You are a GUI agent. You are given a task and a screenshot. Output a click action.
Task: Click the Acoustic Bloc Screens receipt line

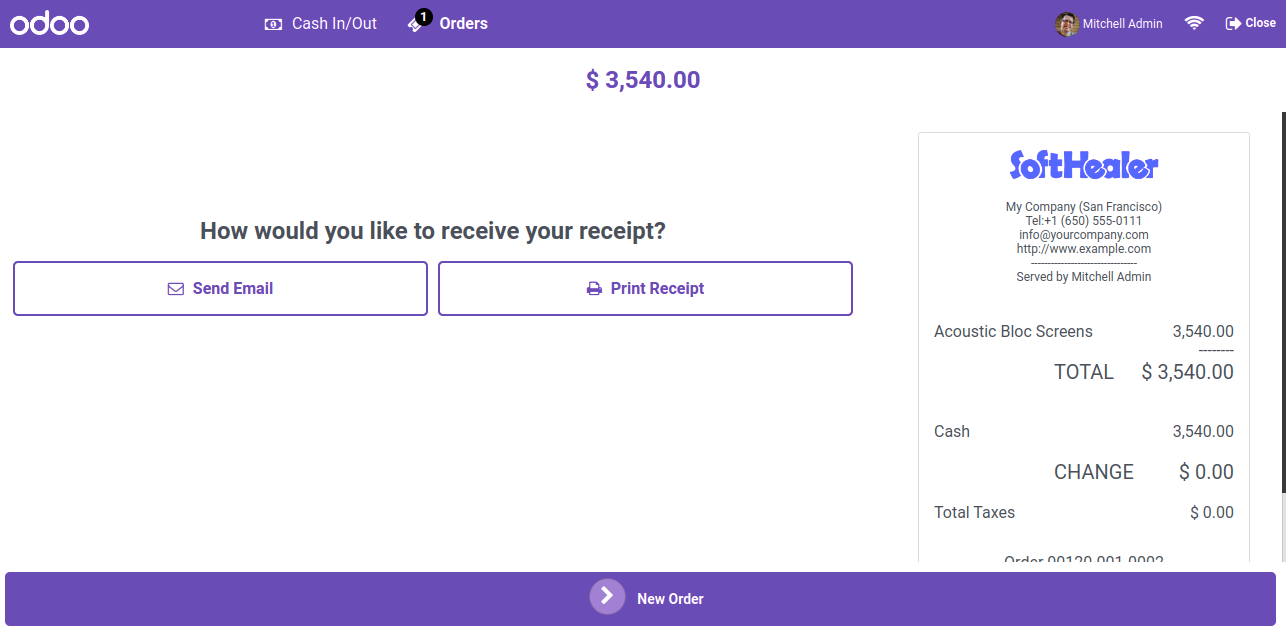pyautogui.click(x=1084, y=332)
